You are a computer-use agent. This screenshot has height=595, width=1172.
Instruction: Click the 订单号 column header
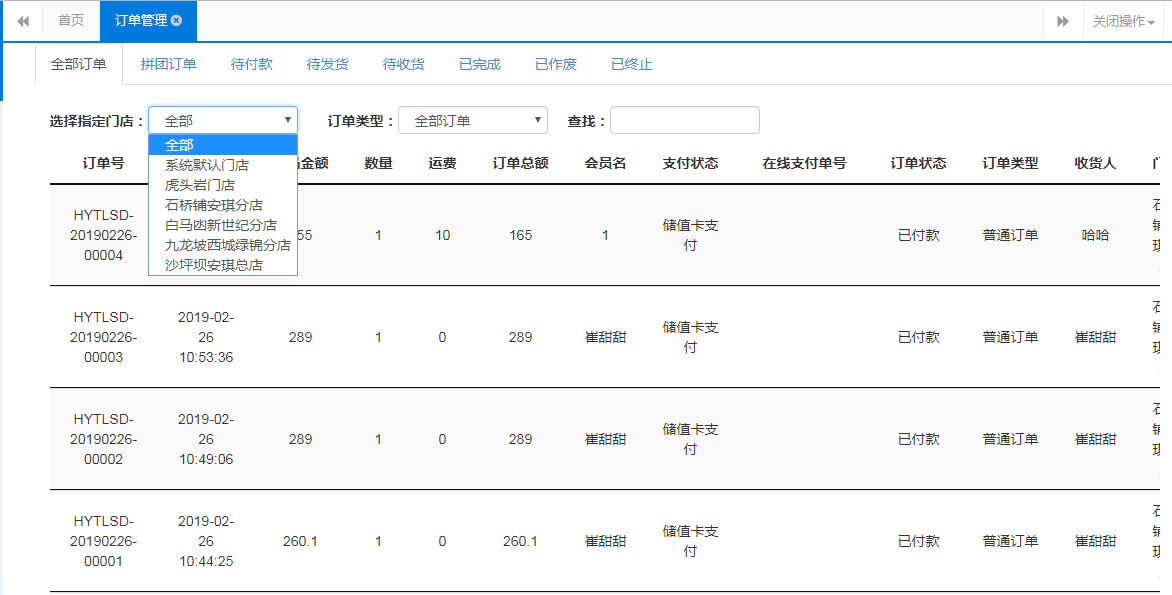click(103, 163)
